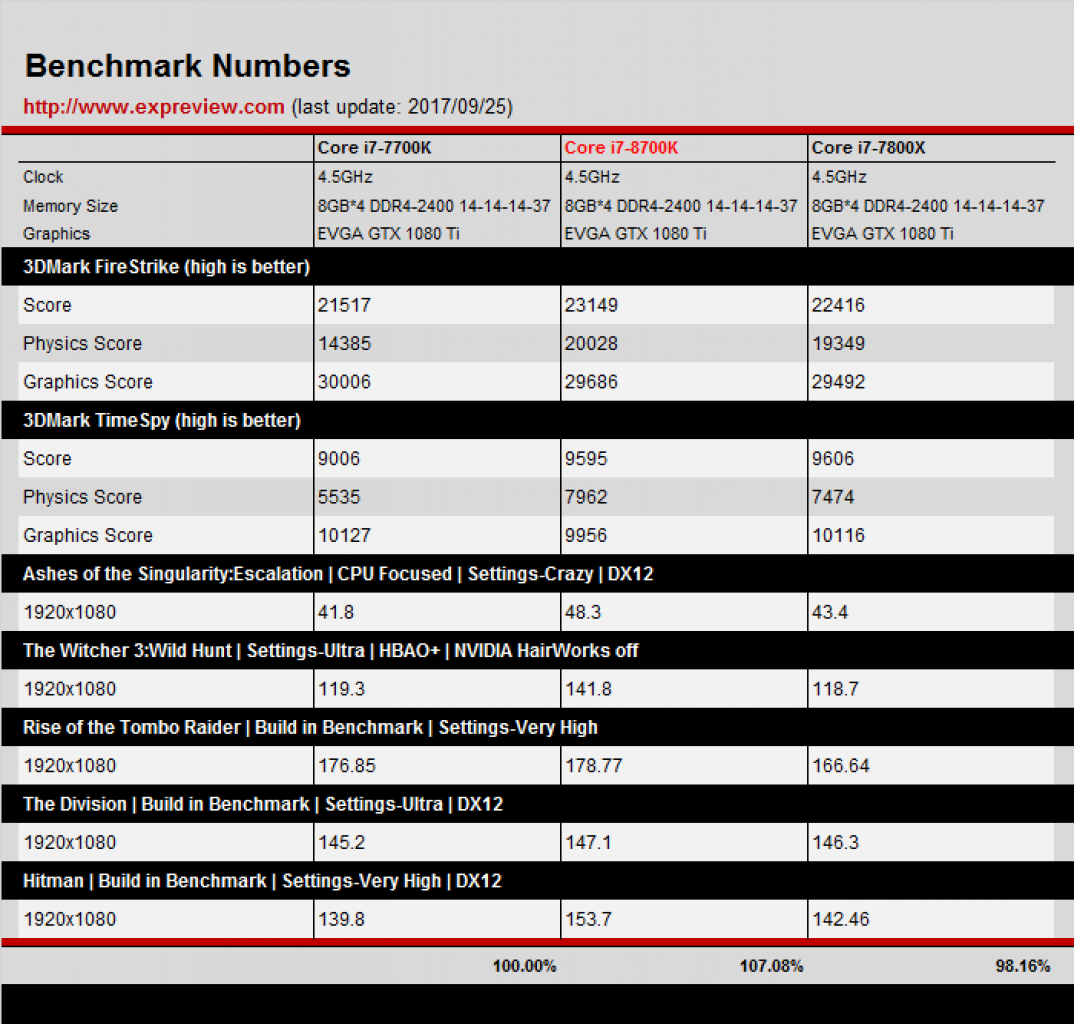Viewport: 1074px width, 1024px height.
Task: Select the Core i7-7700K column header
Action: point(374,148)
